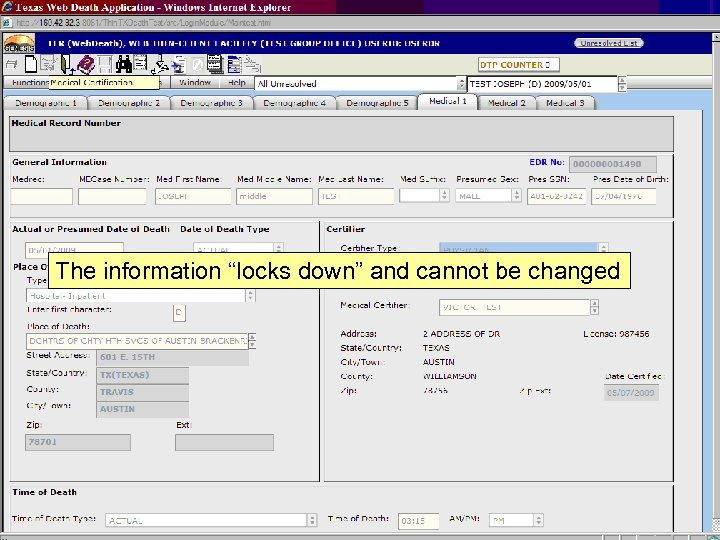720x540 pixels.
Task: Switch to the Demographic 1 tab
Action: tap(45, 103)
